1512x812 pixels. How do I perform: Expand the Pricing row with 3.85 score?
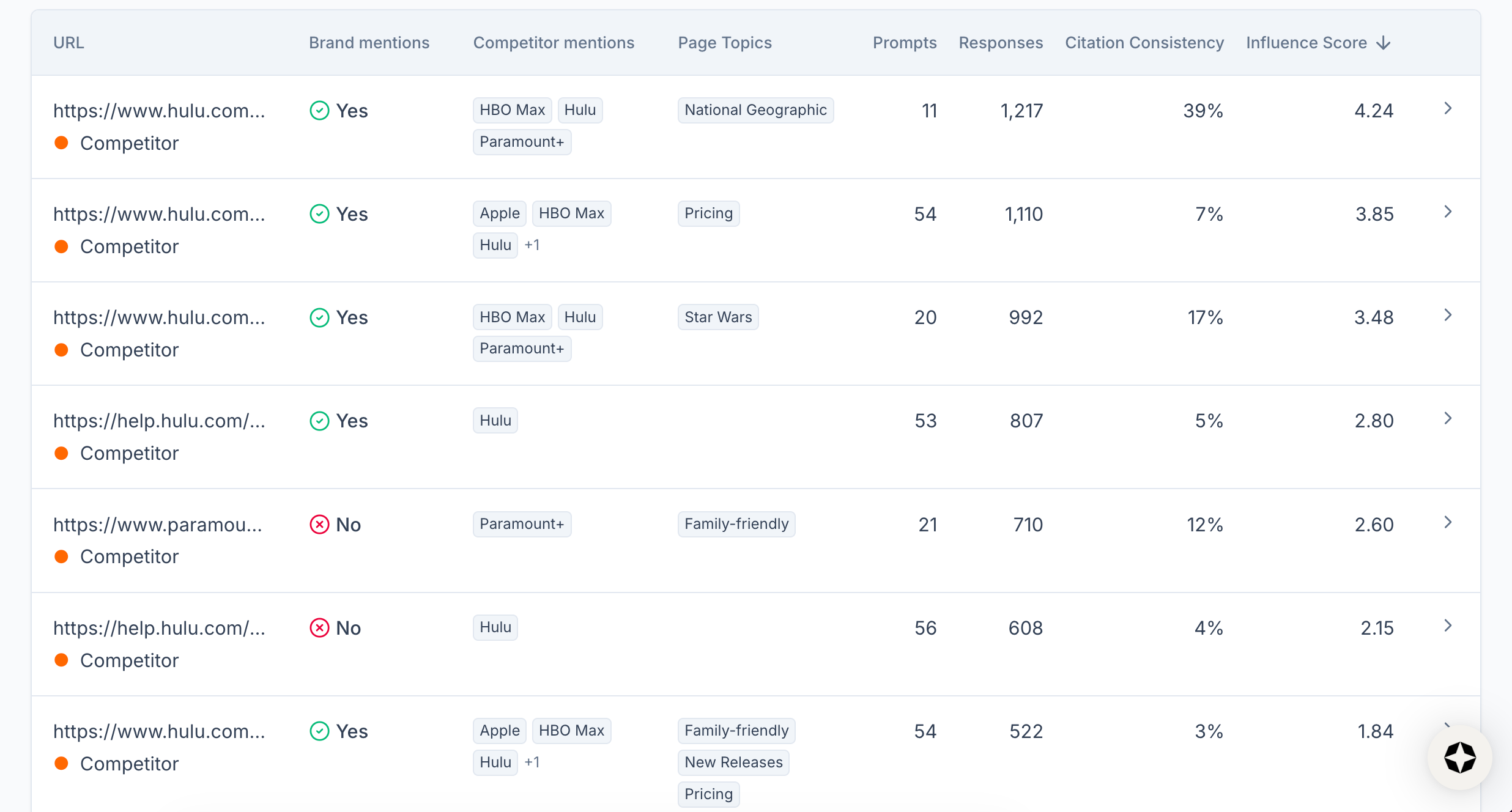pyautogui.click(x=1447, y=212)
